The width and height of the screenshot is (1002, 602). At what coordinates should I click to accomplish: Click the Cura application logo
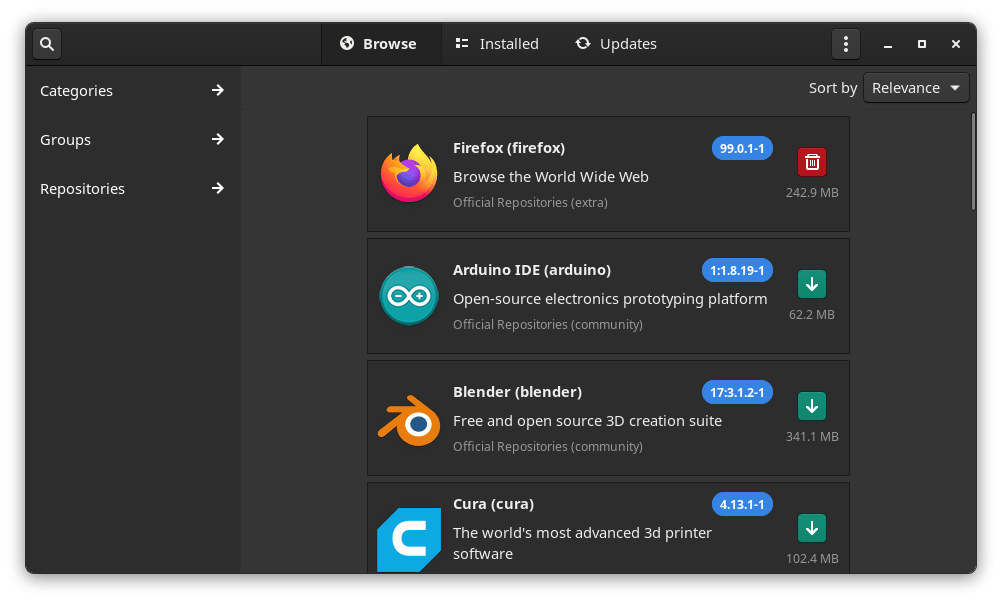coord(409,540)
